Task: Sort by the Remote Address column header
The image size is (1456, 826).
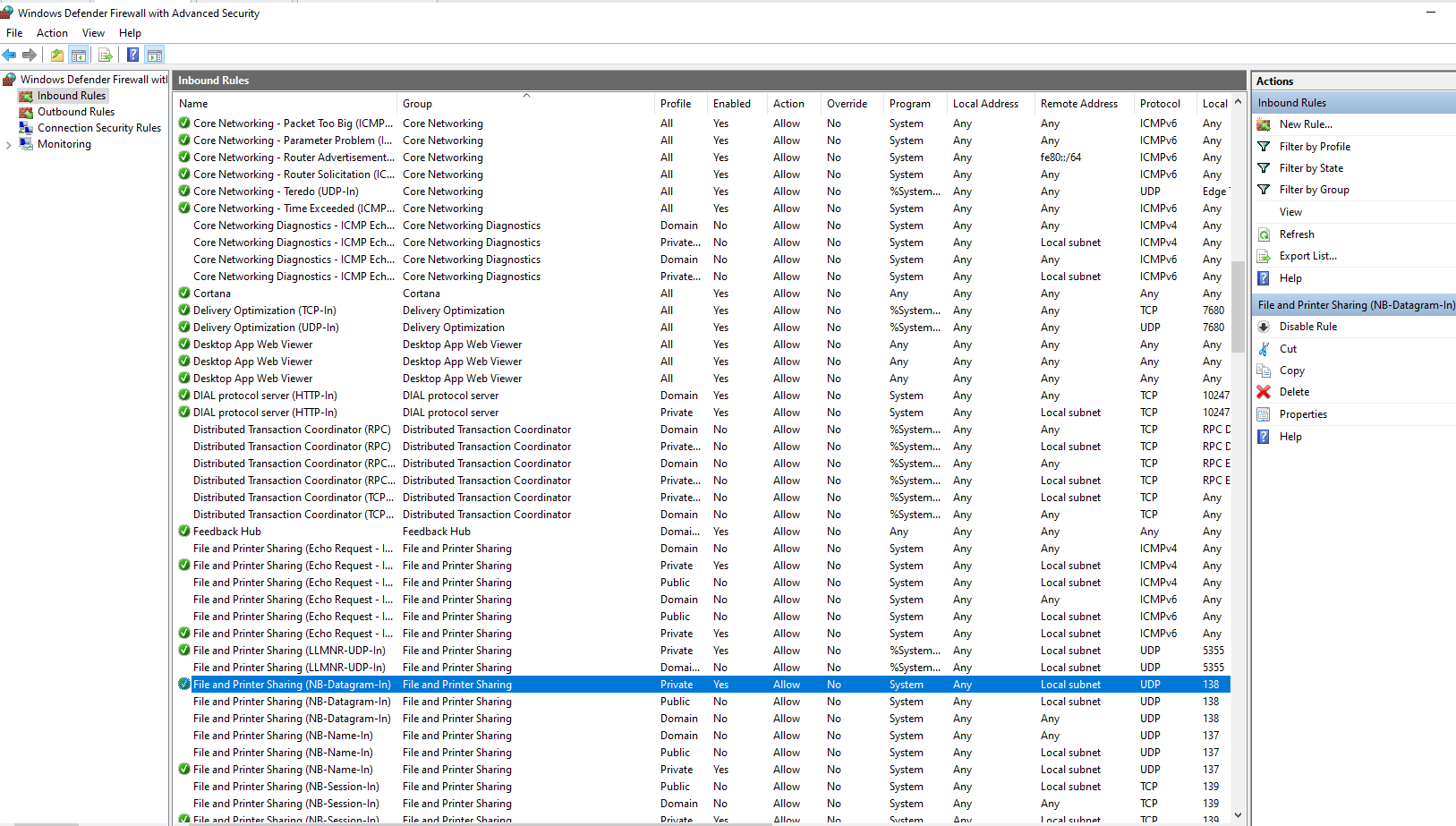Action: (x=1085, y=104)
